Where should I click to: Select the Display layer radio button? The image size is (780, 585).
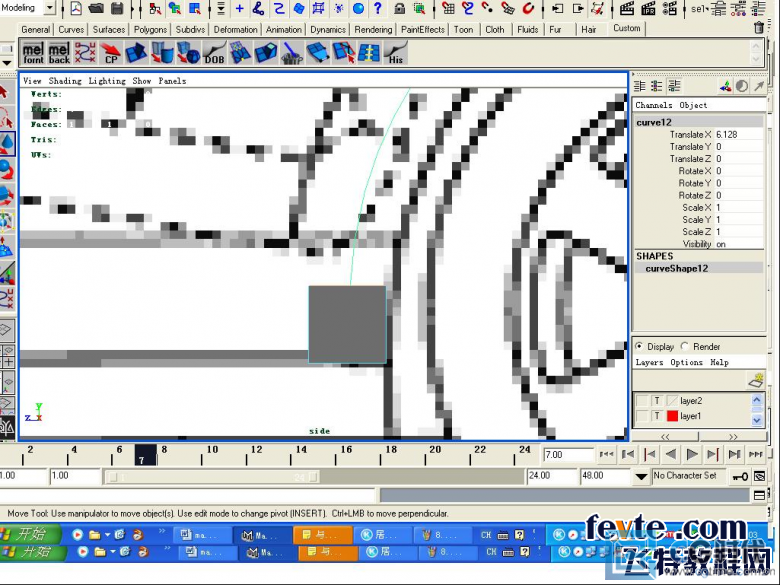pos(639,346)
